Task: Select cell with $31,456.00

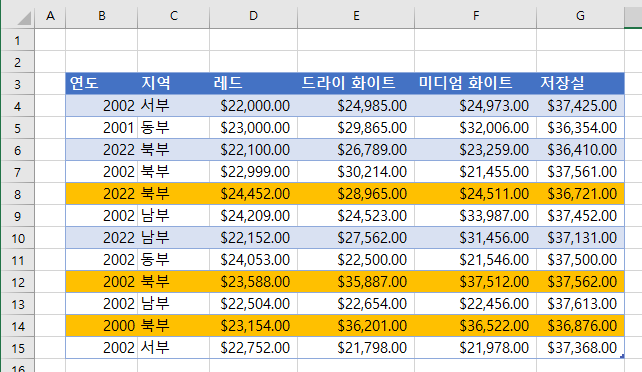Action: 476,238
